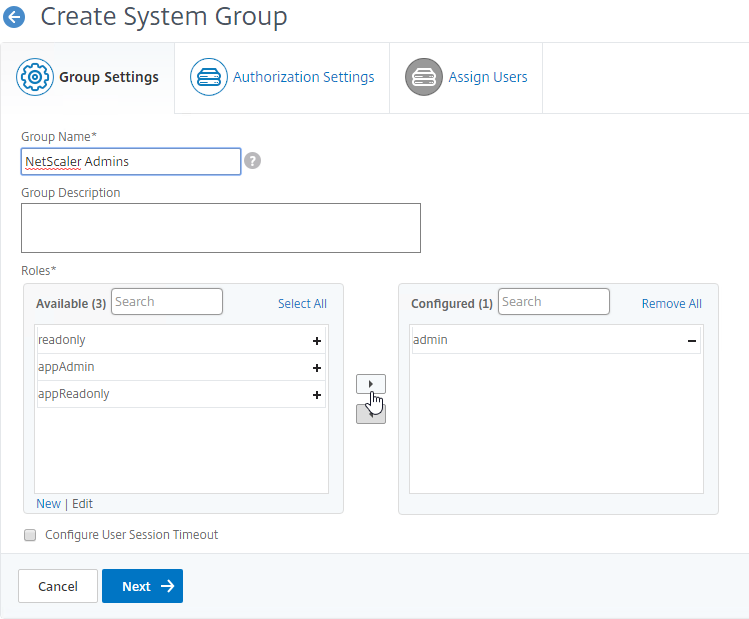
Task: Add the appReadonly role with plus icon
Action: coord(317,395)
